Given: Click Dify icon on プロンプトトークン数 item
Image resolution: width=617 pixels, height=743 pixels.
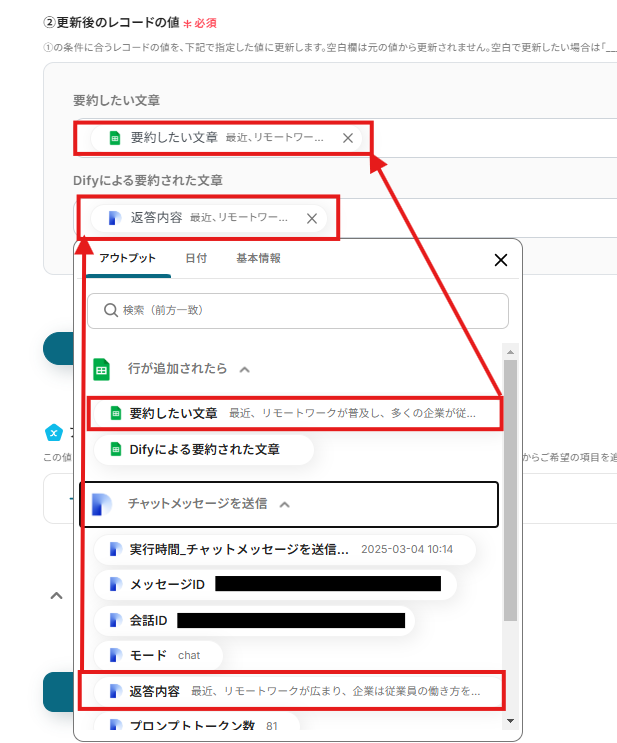Looking at the screenshot, I should pyautogui.click(x=116, y=725).
